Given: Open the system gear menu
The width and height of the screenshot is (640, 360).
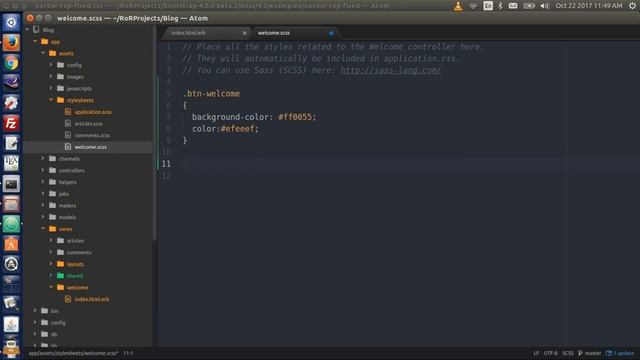Looking at the screenshot, I should pos(632,6).
